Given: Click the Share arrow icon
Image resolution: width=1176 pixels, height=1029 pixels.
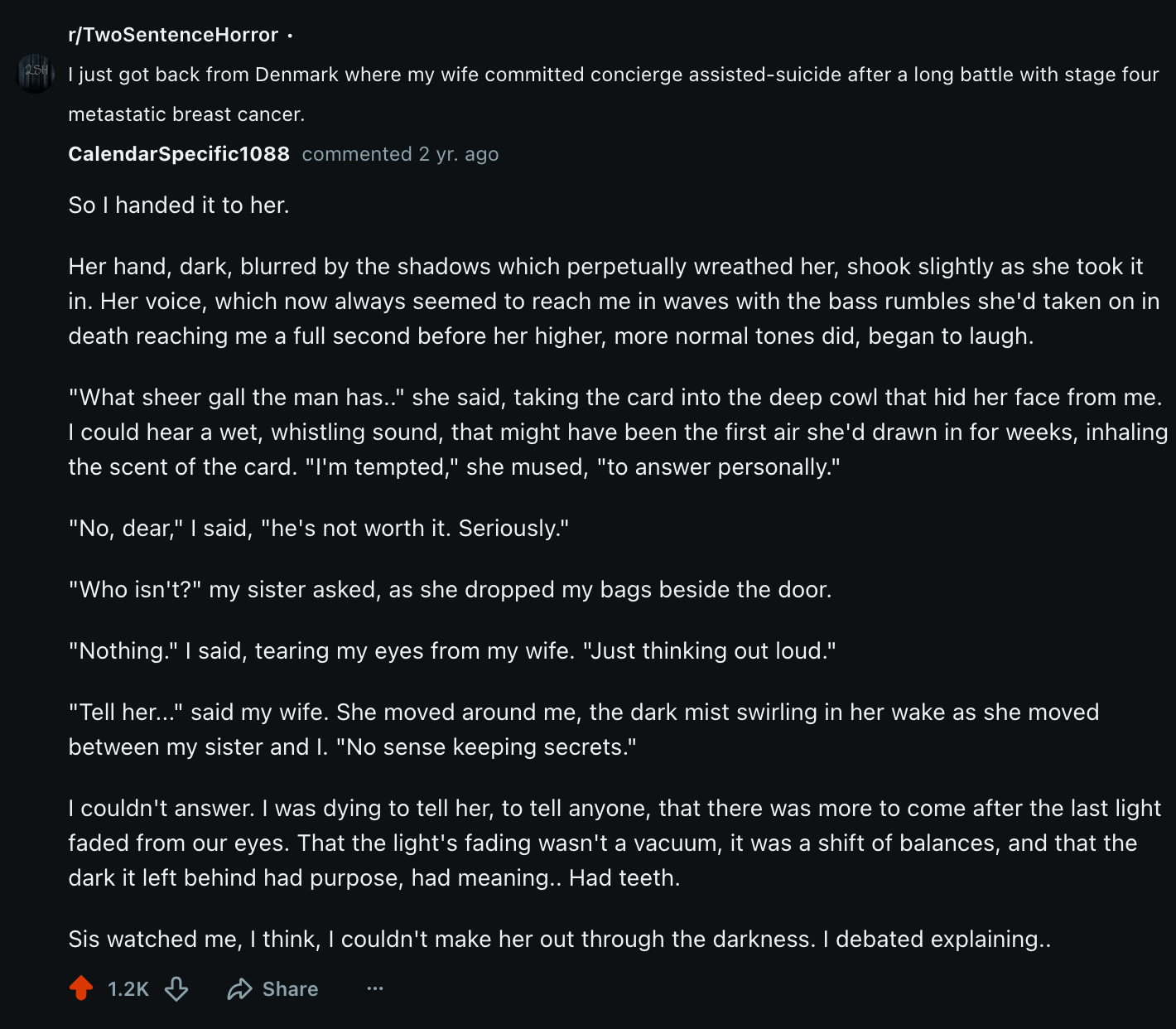Looking at the screenshot, I should tap(240, 988).
